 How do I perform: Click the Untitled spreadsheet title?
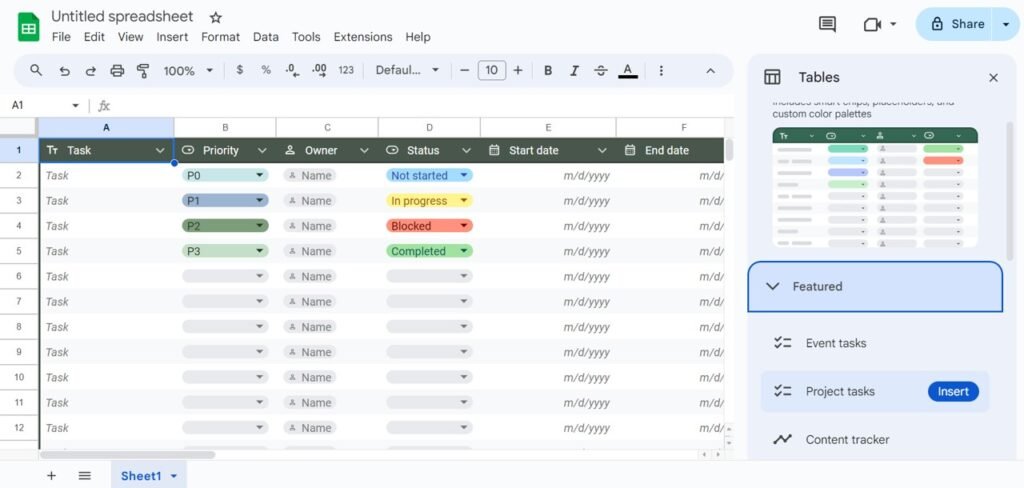(x=122, y=16)
